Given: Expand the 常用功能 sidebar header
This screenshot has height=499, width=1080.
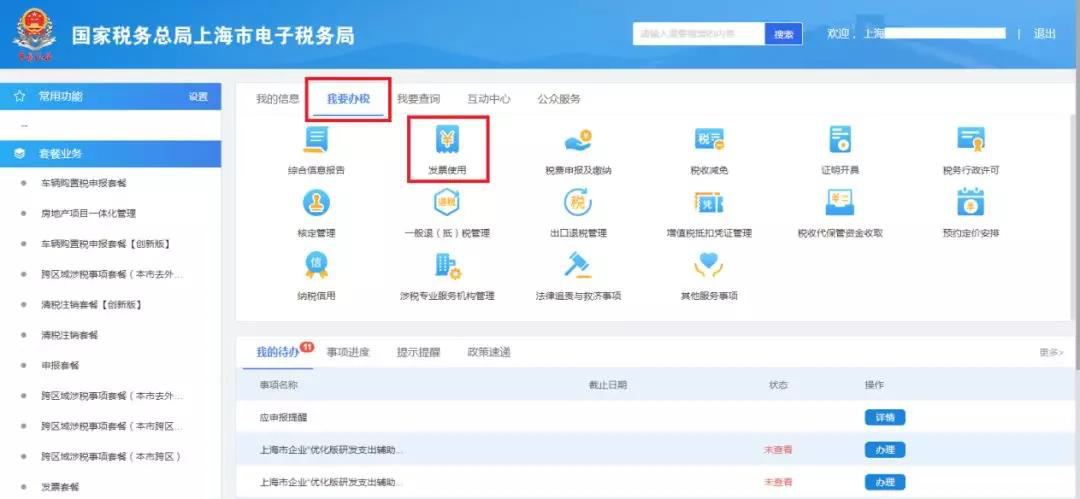Looking at the screenshot, I should click(110, 96).
